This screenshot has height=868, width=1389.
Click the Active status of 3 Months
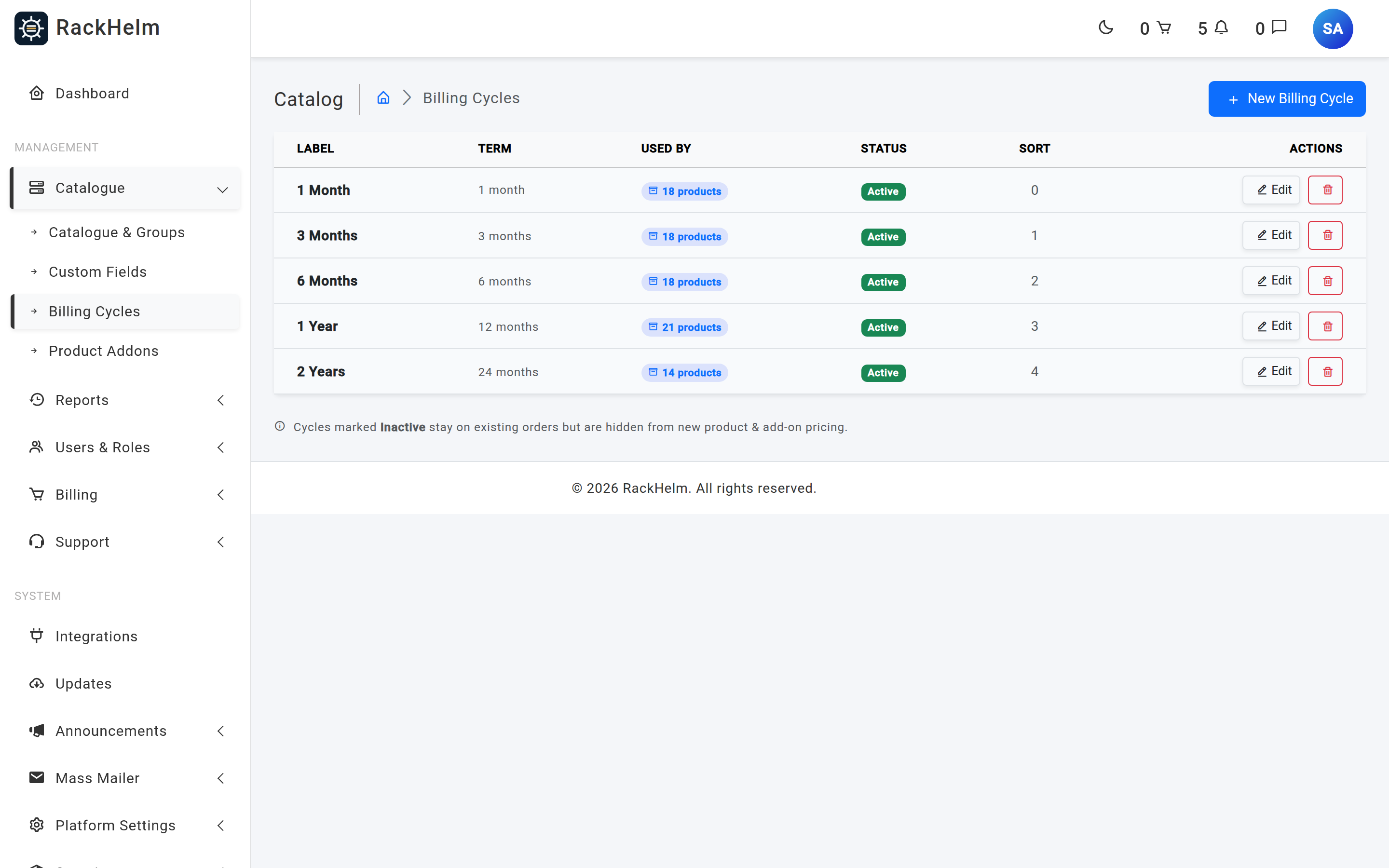click(883, 236)
